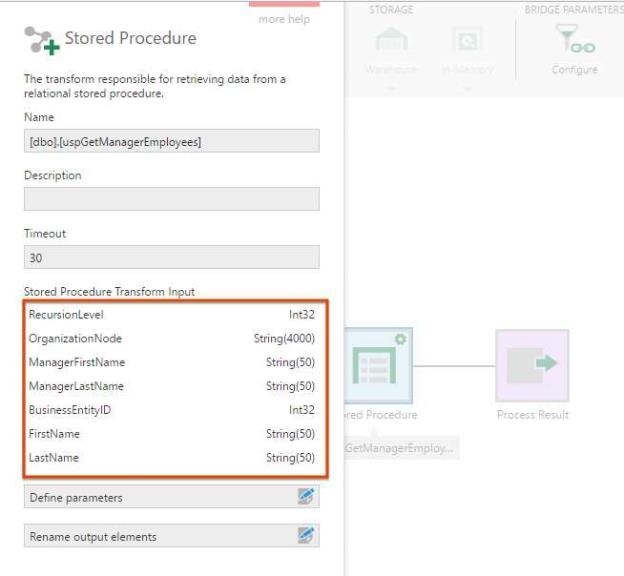Select the OrganizationNode input row

coord(171,339)
